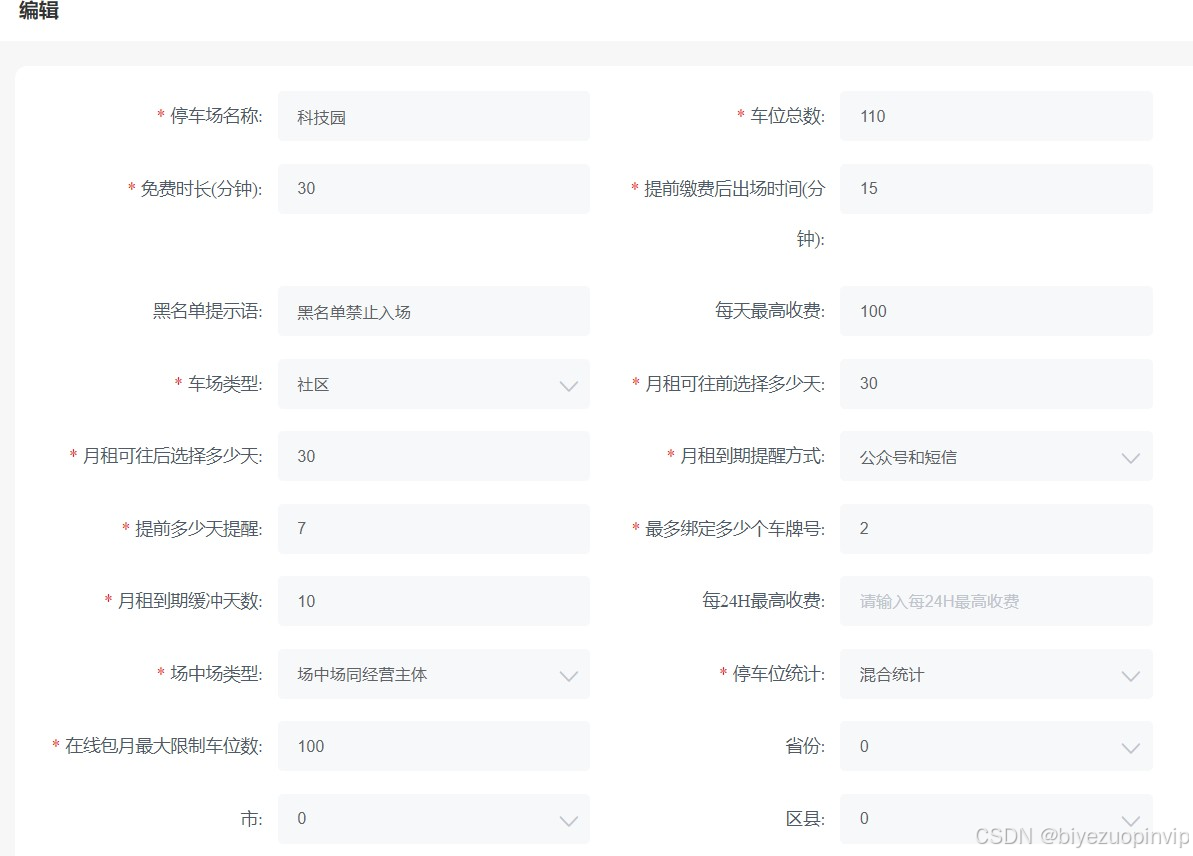Click the 车位总数 input showing 110
This screenshot has width=1193, height=856.
click(996, 115)
